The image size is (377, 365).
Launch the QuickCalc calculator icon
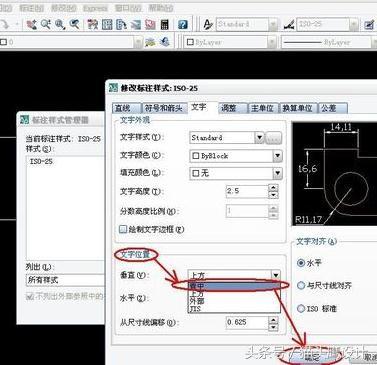click(x=165, y=24)
